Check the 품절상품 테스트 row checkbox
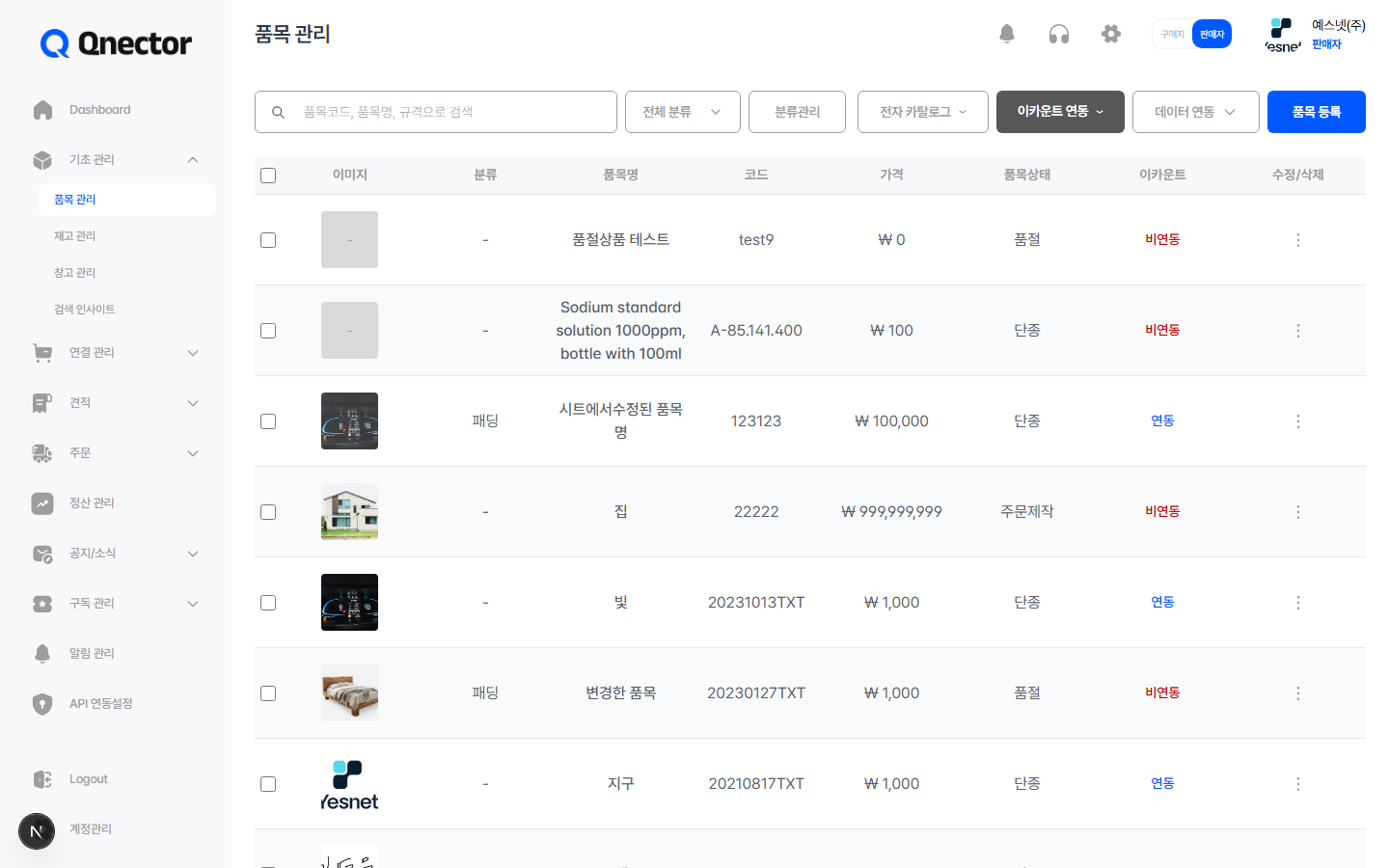This screenshot has height=868, width=1389. click(x=268, y=240)
